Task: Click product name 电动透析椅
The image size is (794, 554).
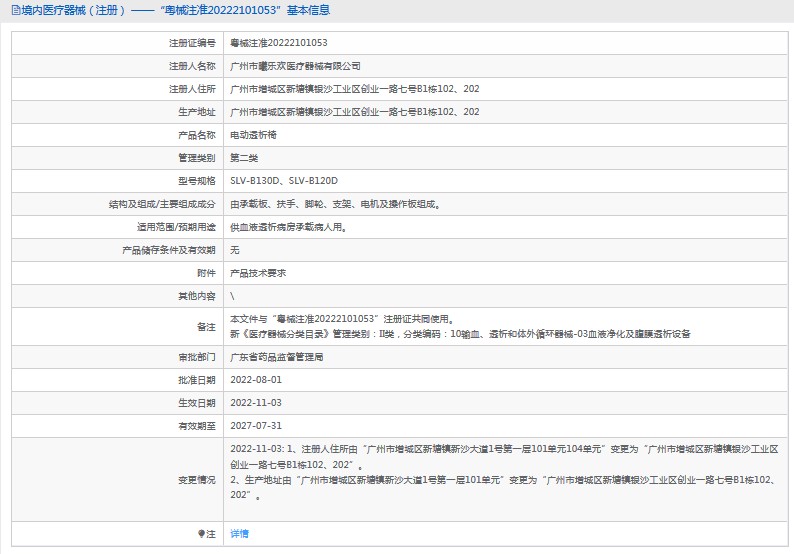Action: tap(253, 135)
